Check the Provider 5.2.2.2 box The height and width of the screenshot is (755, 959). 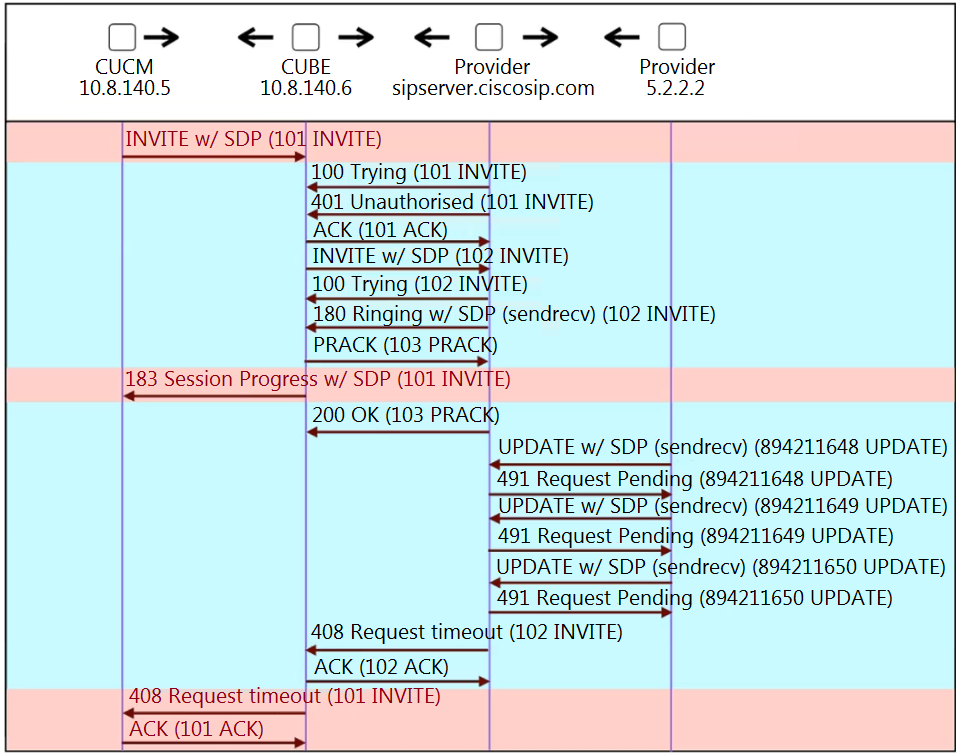pyautogui.click(x=672, y=38)
